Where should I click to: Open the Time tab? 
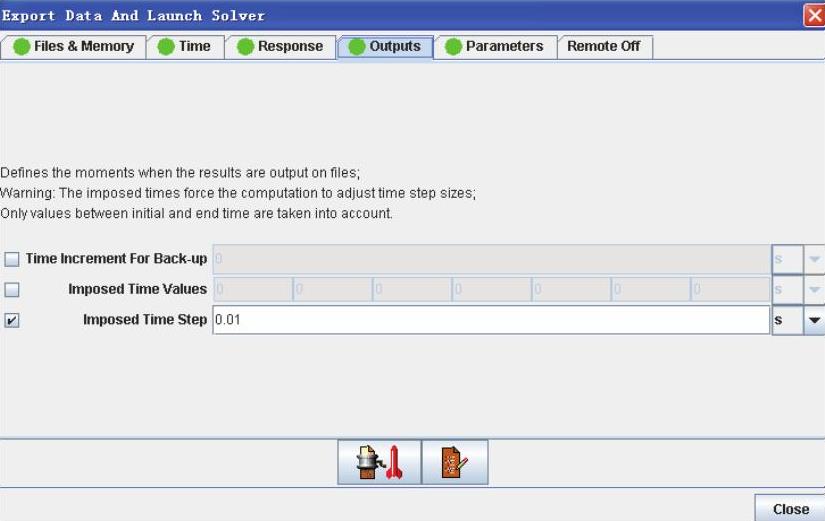click(185, 46)
